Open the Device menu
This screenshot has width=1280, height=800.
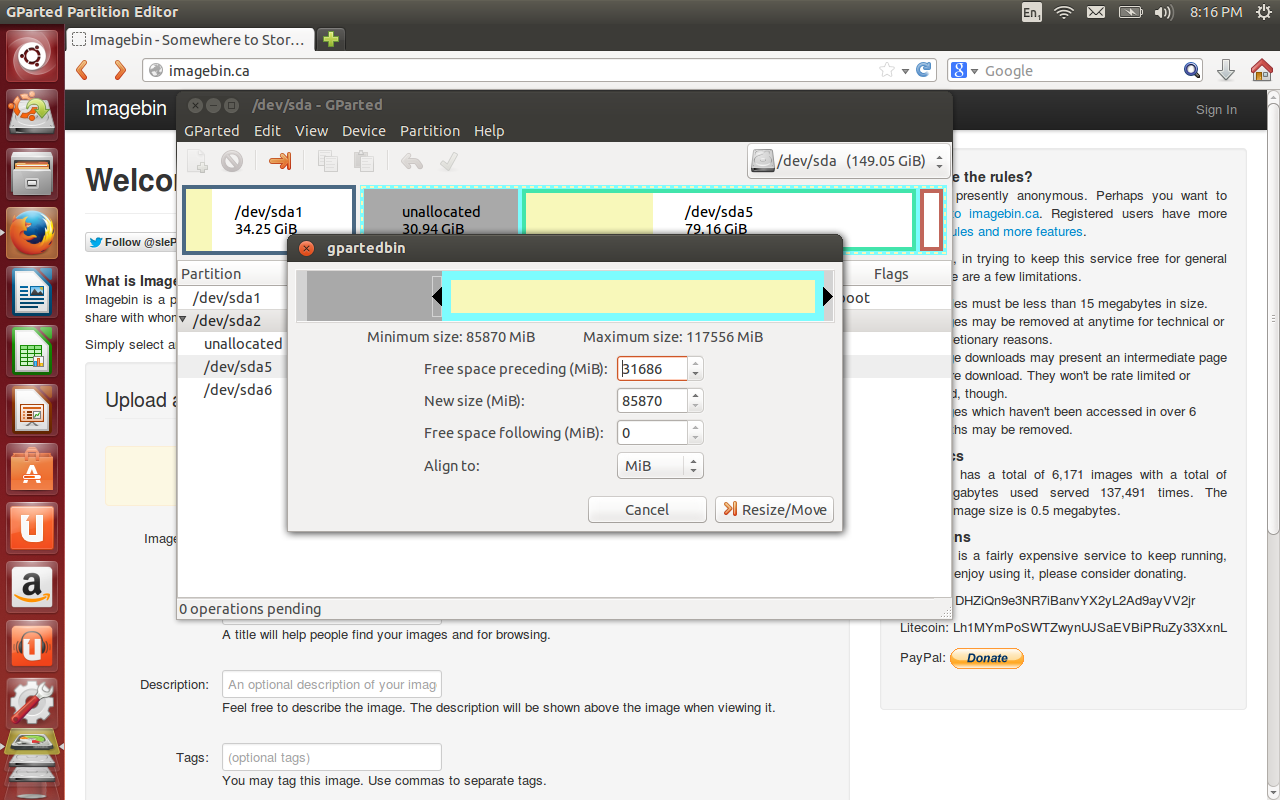[364, 131]
